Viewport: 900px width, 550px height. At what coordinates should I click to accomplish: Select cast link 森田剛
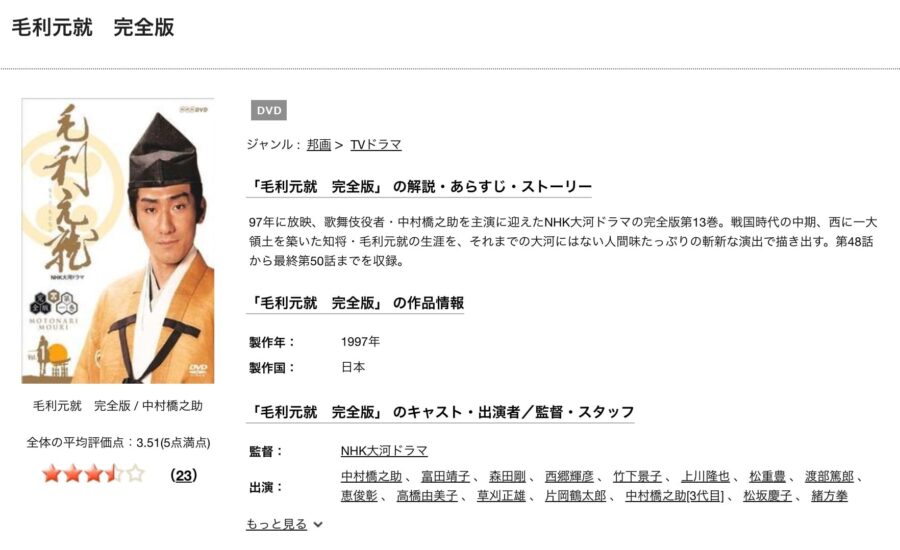coord(507,477)
